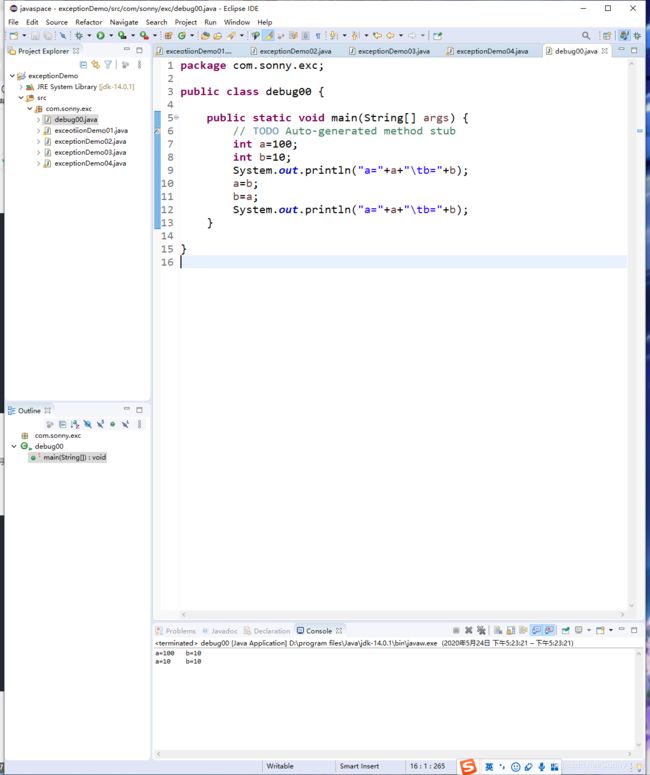Switch to the Javadoc tab

point(220,631)
